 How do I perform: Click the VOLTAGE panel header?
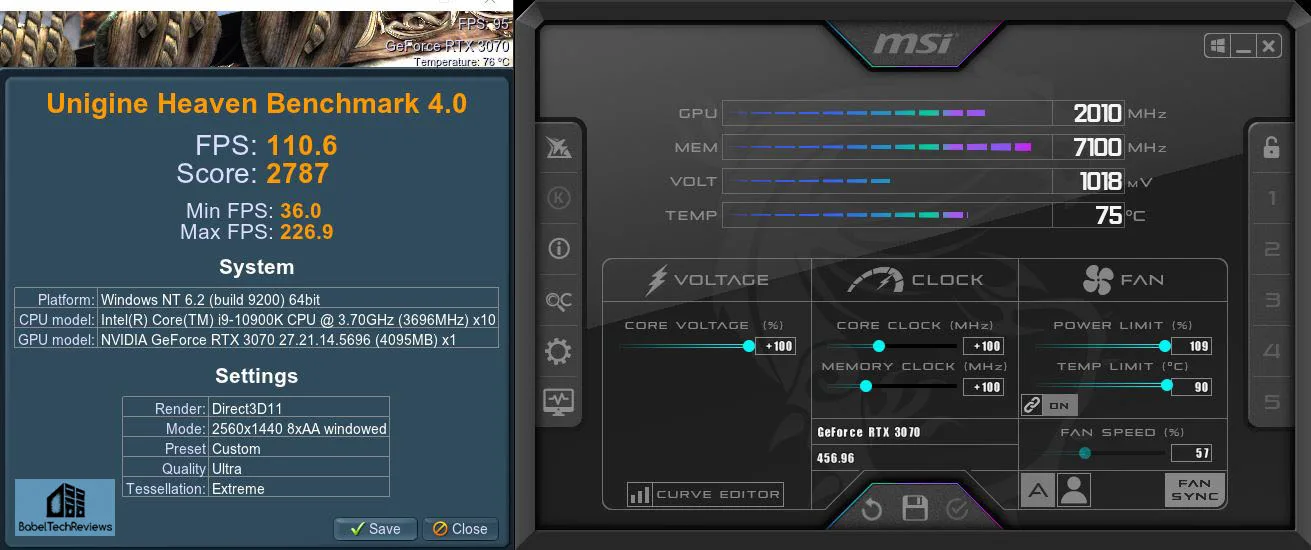707,280
